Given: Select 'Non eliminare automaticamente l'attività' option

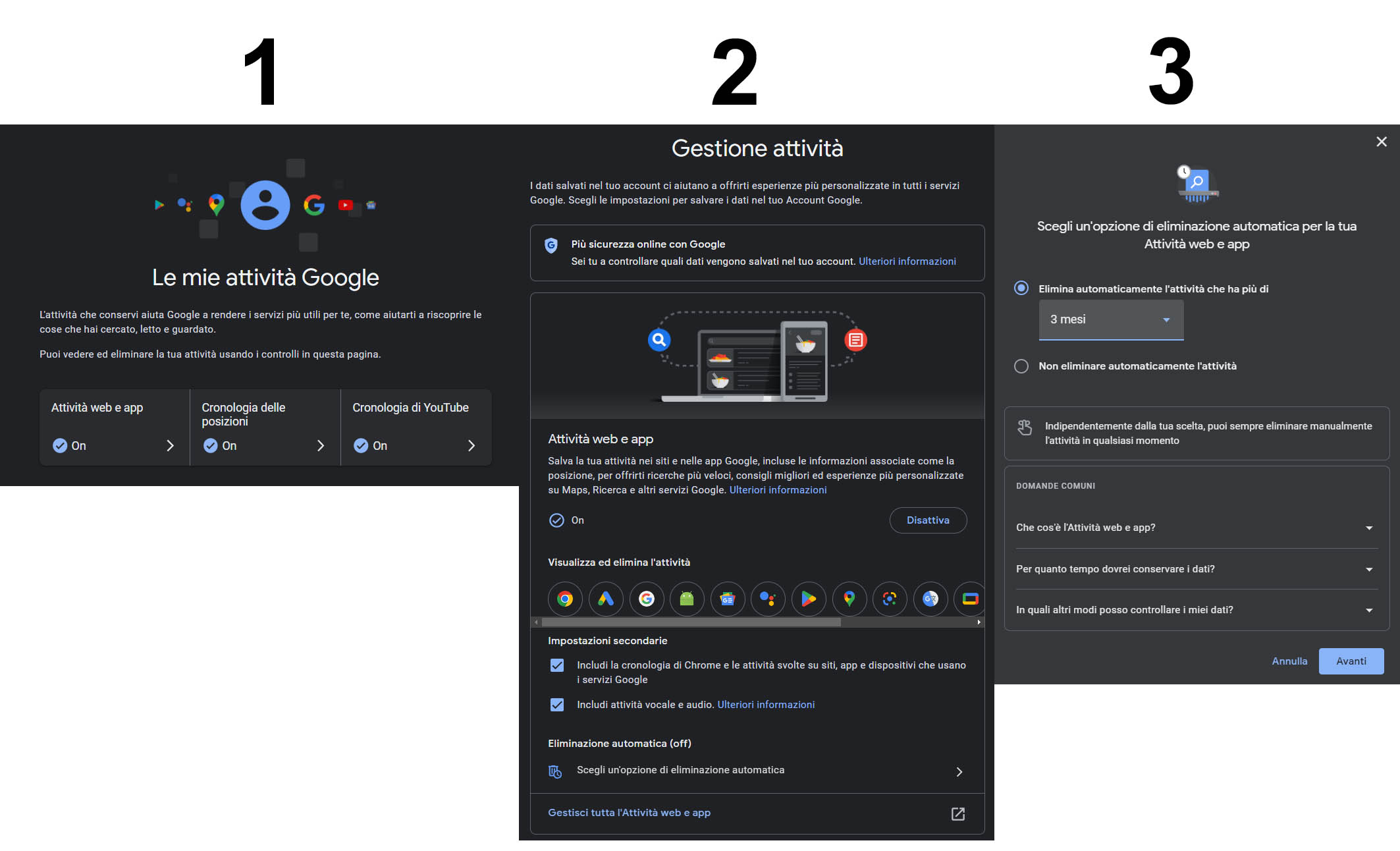Looking at the screenshot, I should [1021, 366].
